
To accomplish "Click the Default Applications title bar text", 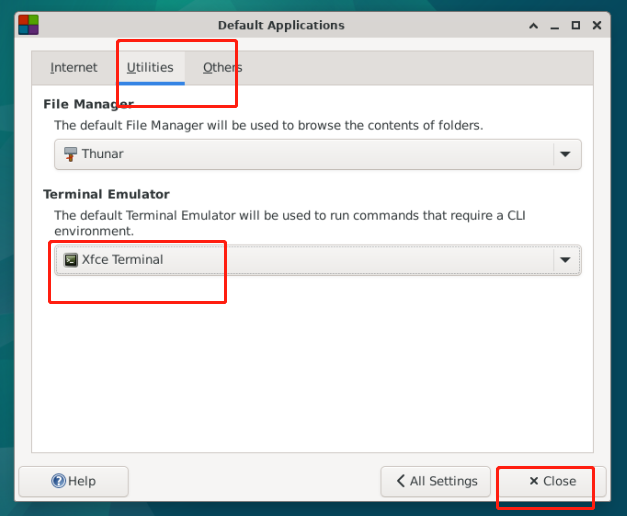I will pyautogui.click(x=280, y=25).
